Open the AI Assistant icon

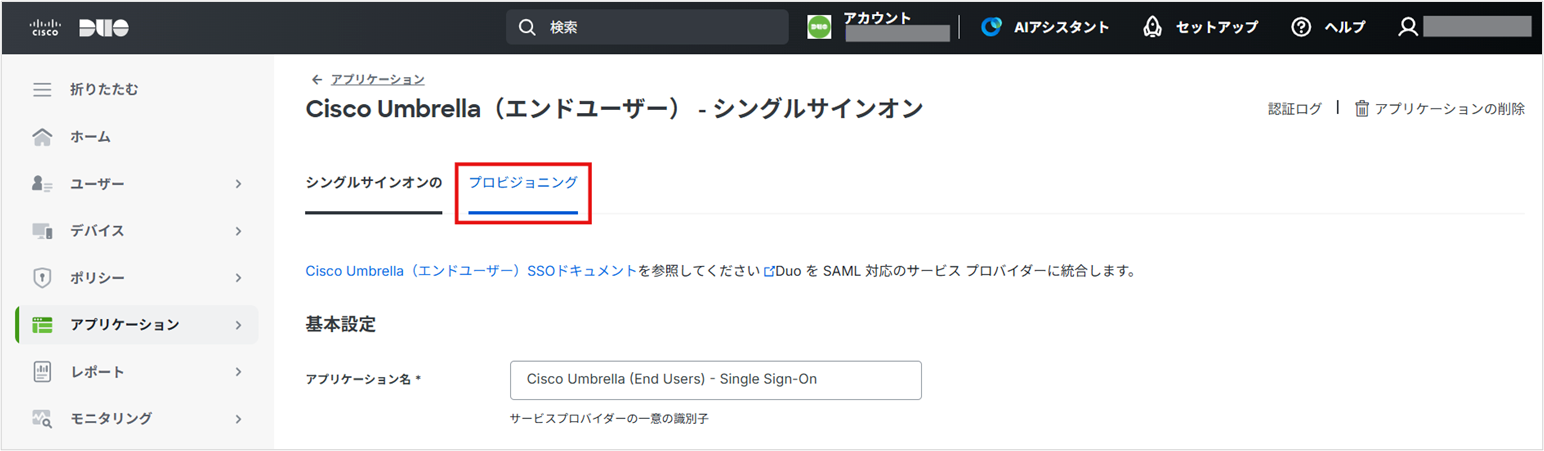point(991,27)
